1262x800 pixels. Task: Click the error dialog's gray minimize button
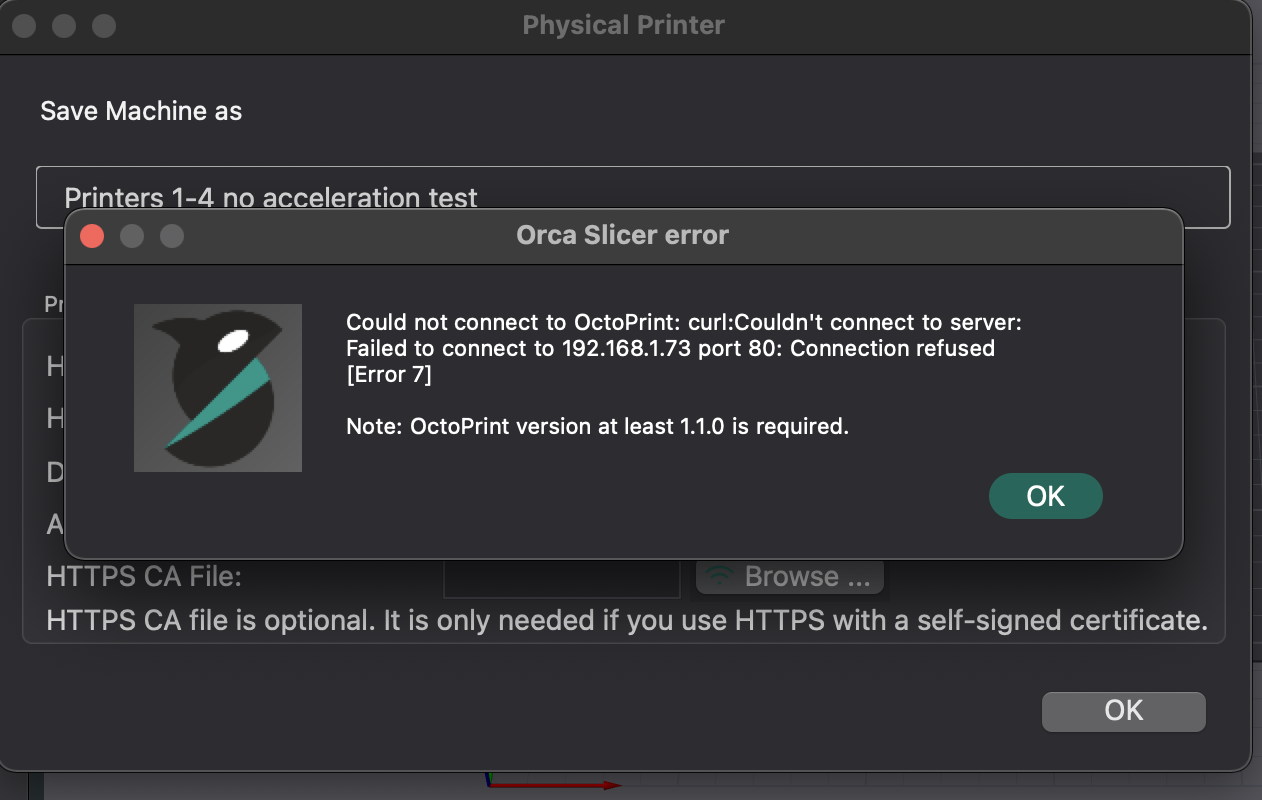click(132, 236)
